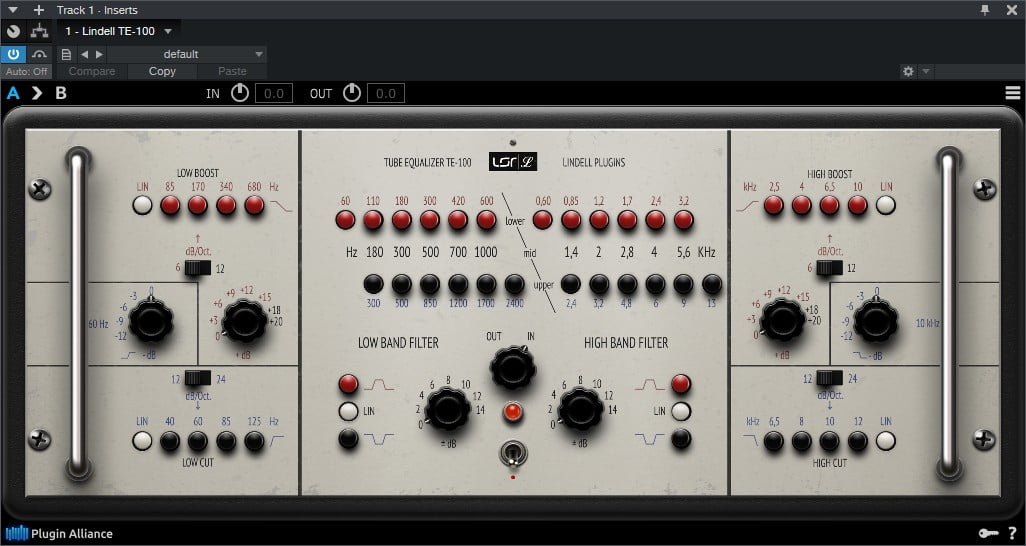Turn the 60 Hz -dB cut knob
Viewport: 1026px width, 546px height.
[x=150, y=321]
